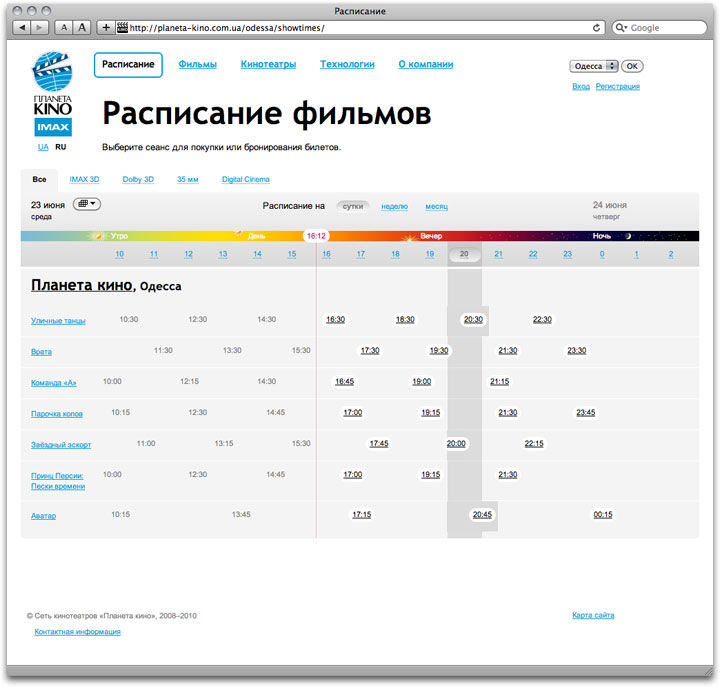The image size is (720, 687).
Task: Switch site language to UA
Action: (x=43, y=147)
